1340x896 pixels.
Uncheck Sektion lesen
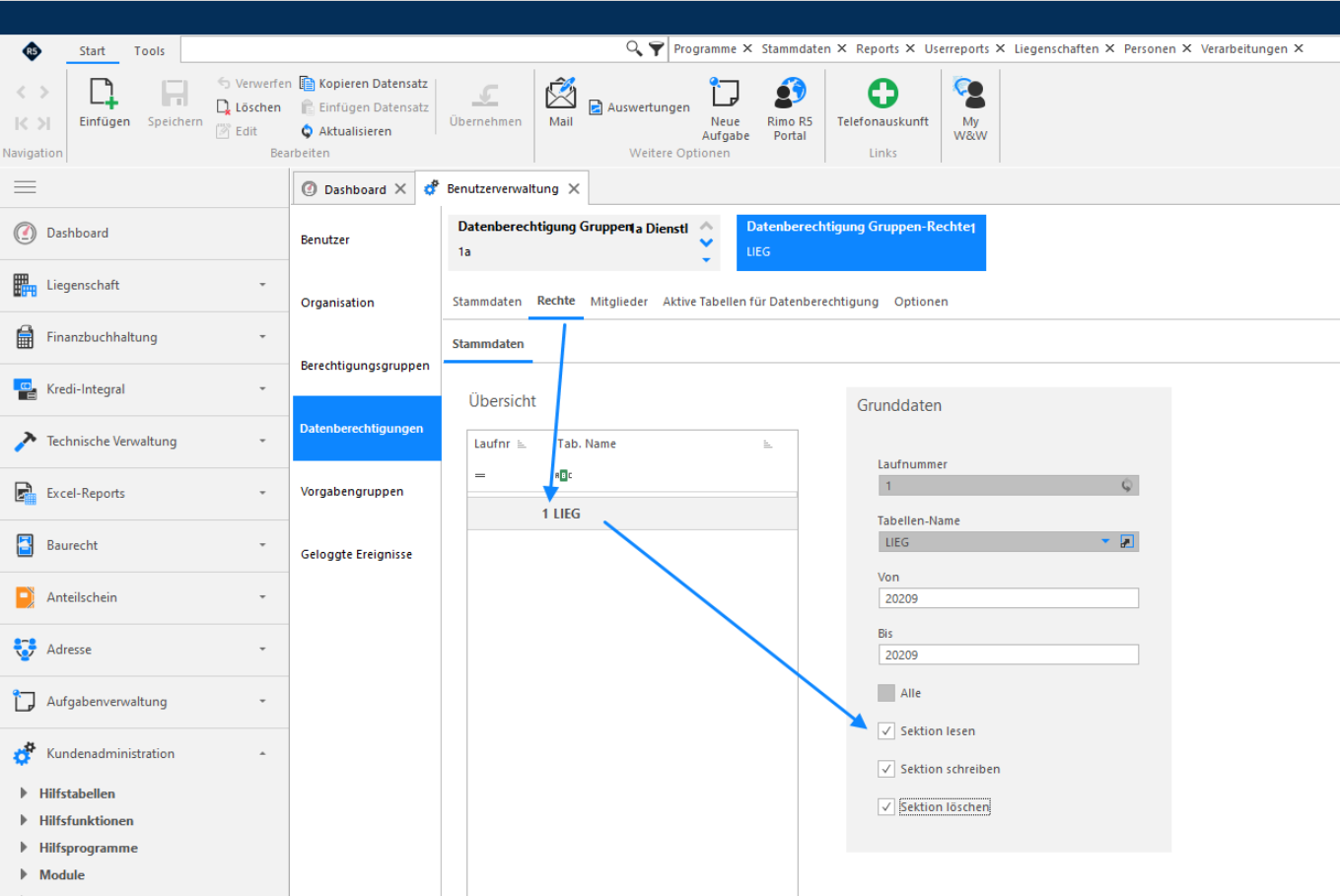pos(886,731)
